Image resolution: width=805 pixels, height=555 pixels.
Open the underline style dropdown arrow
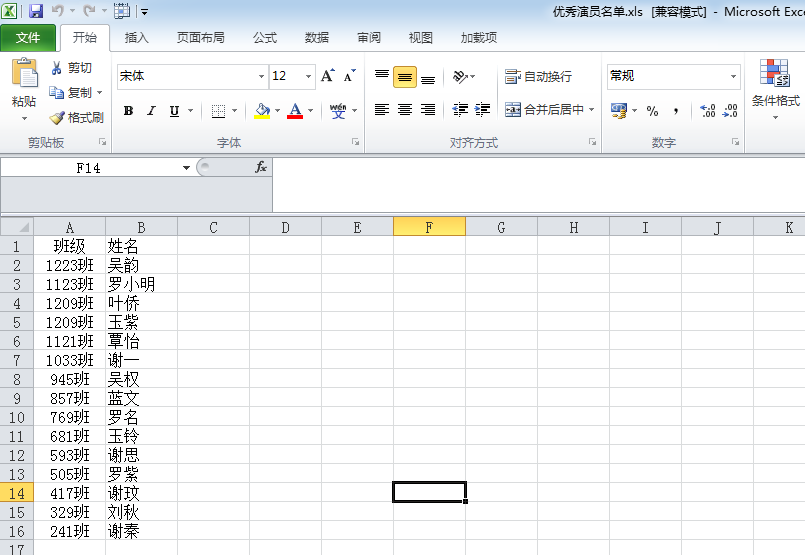point(190,111)
